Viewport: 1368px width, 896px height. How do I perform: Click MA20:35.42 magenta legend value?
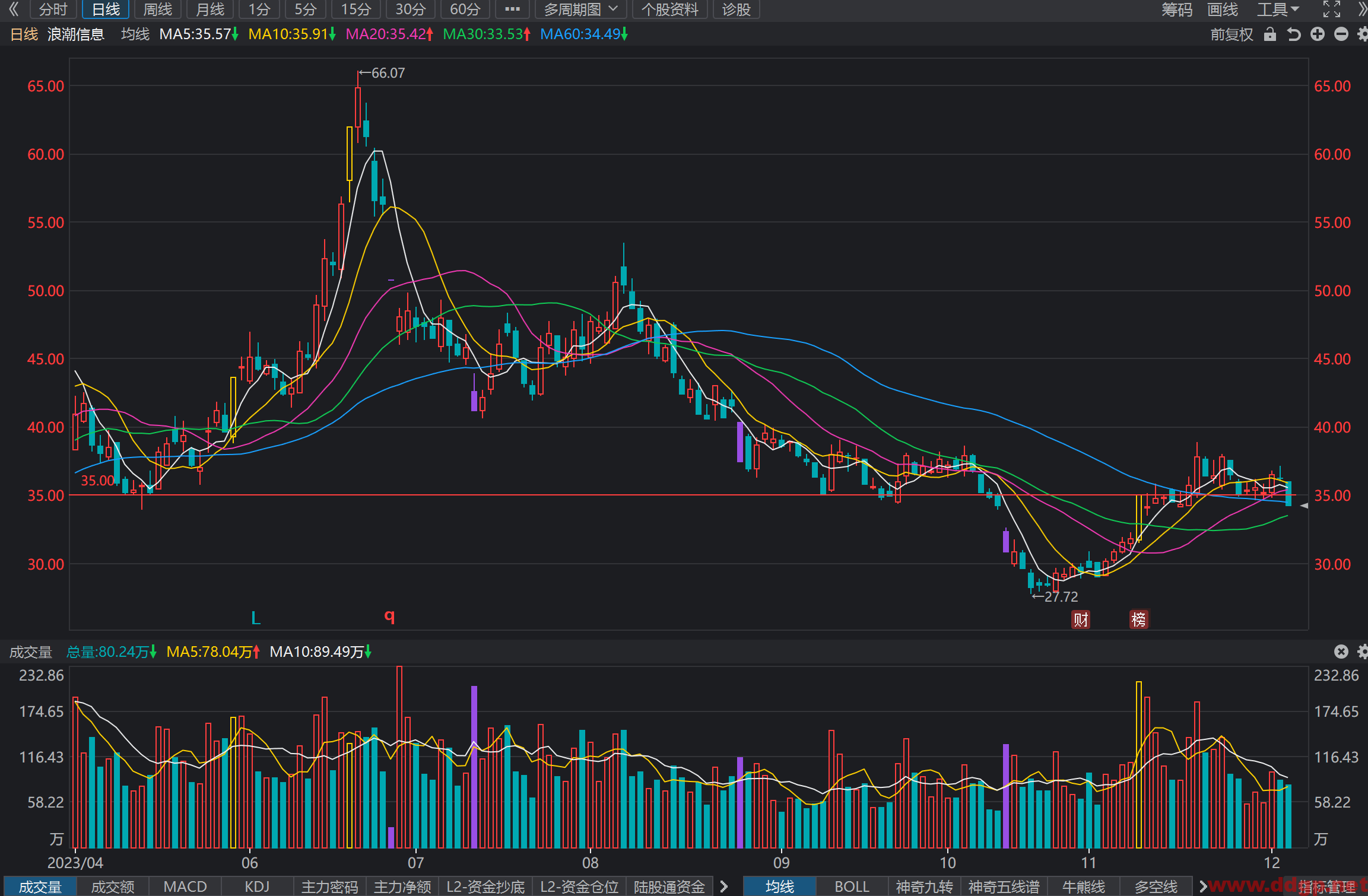pos(389,34)
